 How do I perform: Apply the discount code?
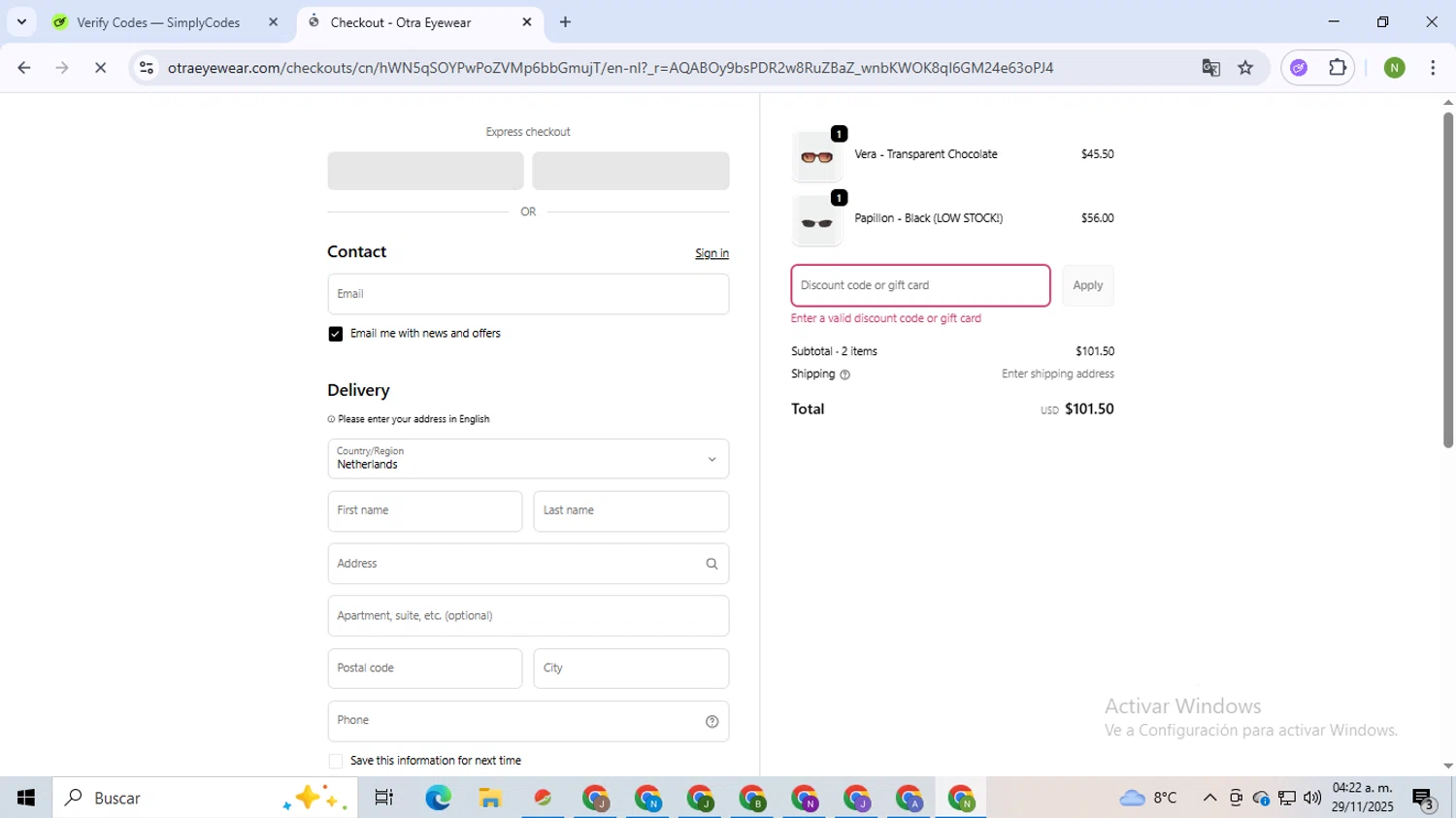(x=1088, y=285)
